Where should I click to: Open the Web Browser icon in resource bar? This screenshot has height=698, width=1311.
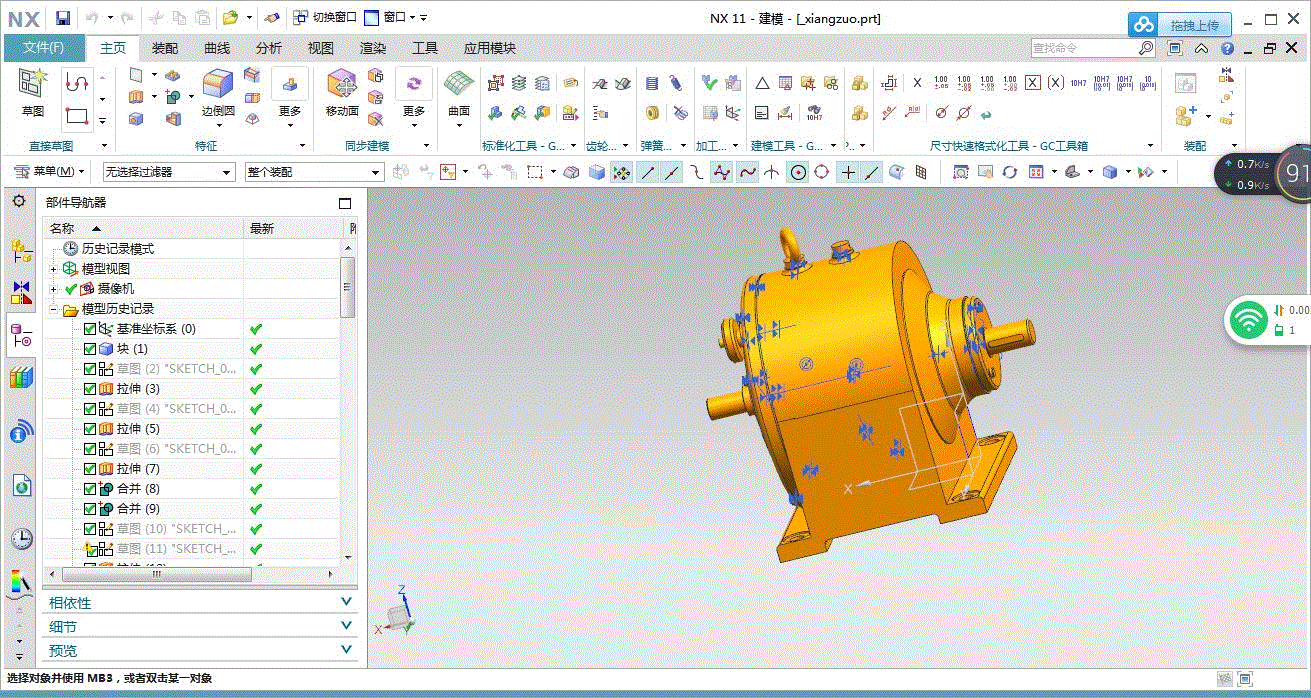coord(21,486)
